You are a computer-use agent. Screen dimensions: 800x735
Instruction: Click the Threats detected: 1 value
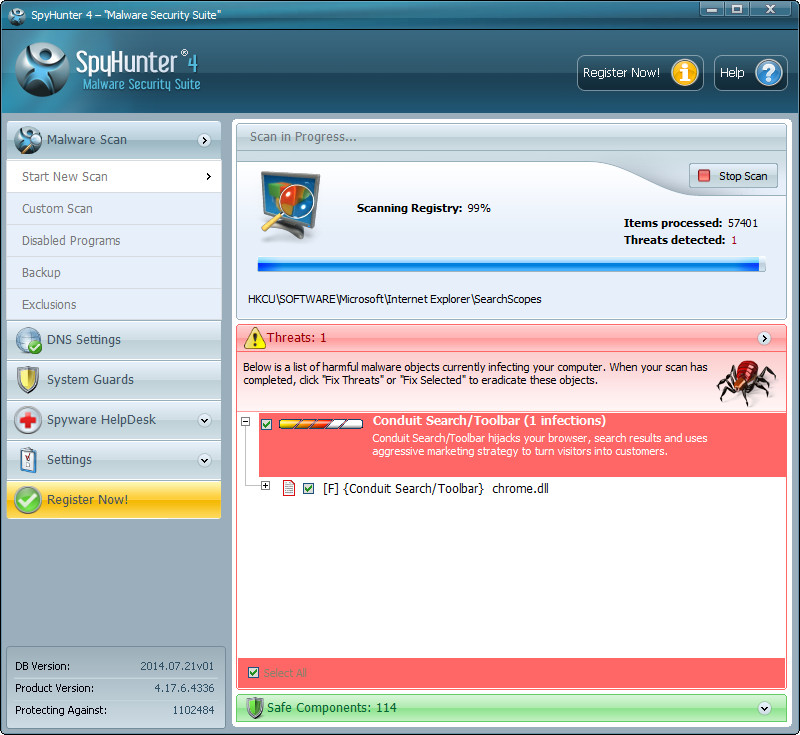tap(734, 240)
